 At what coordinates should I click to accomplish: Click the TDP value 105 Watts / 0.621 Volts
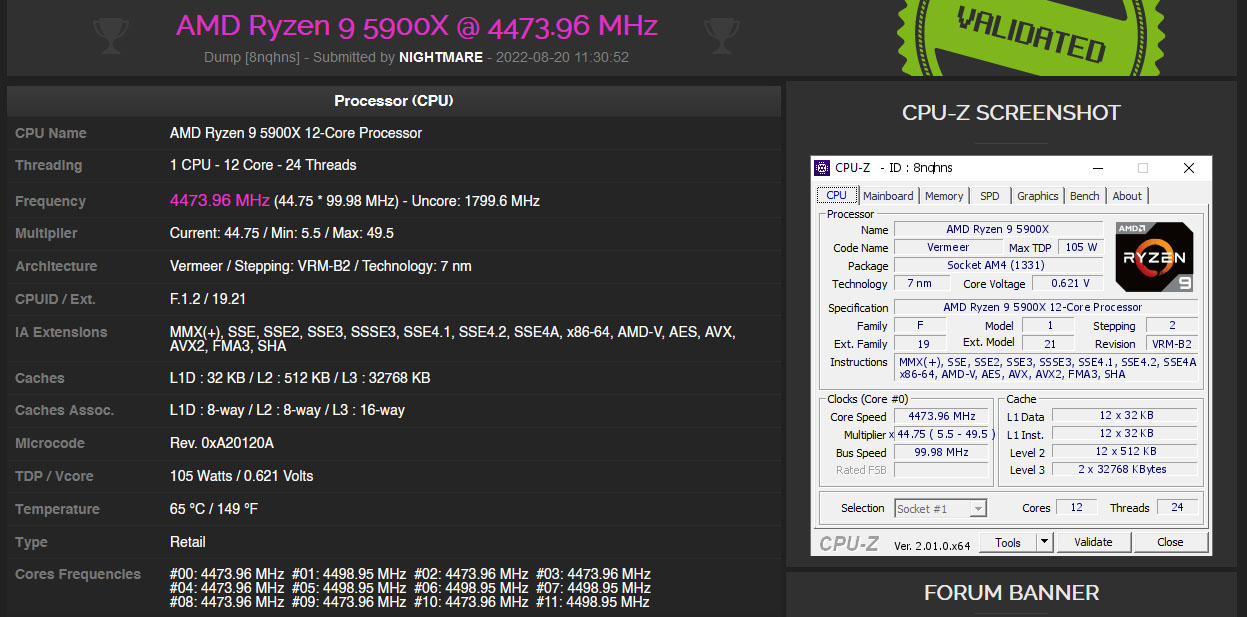242,476
